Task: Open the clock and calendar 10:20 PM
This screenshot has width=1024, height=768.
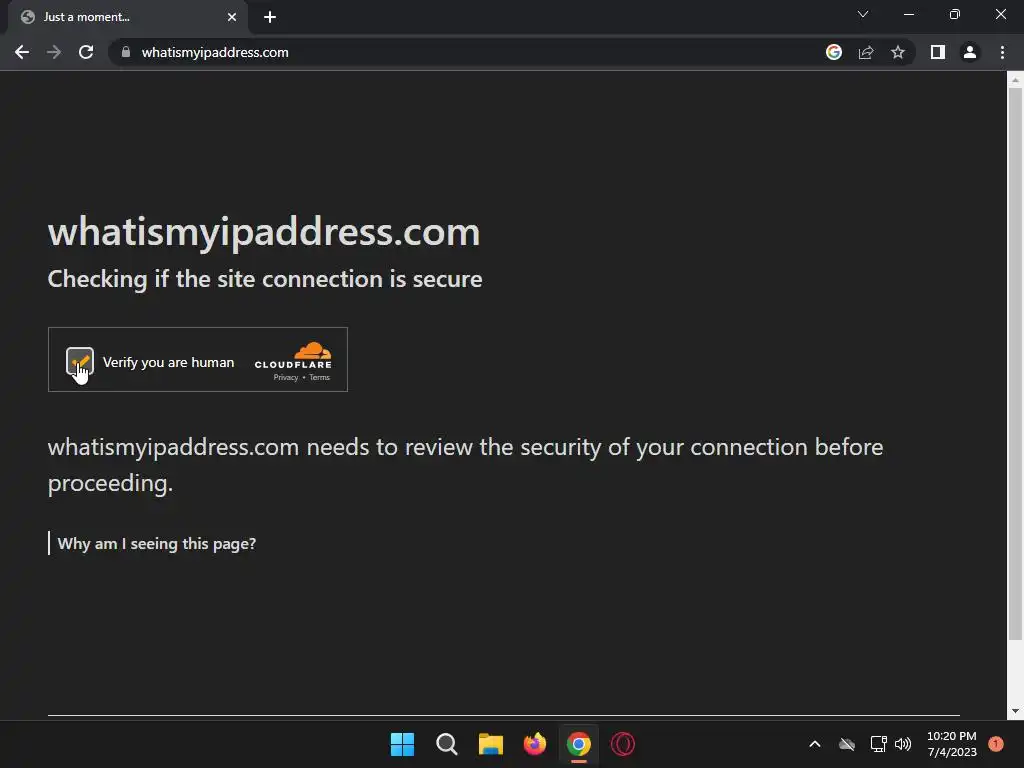Action: 952,744
